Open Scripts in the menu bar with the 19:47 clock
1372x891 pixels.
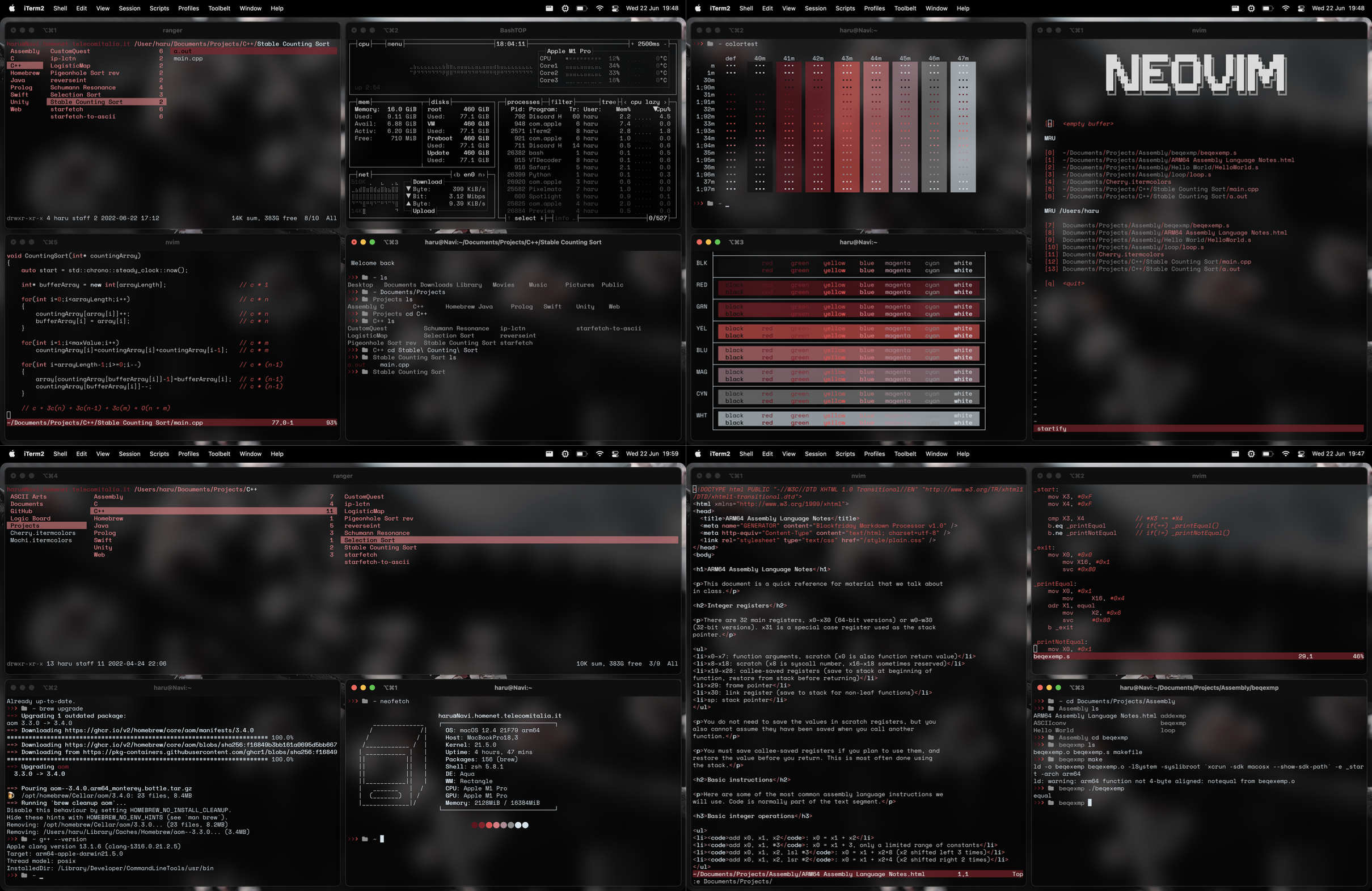[x=845, y=454]
